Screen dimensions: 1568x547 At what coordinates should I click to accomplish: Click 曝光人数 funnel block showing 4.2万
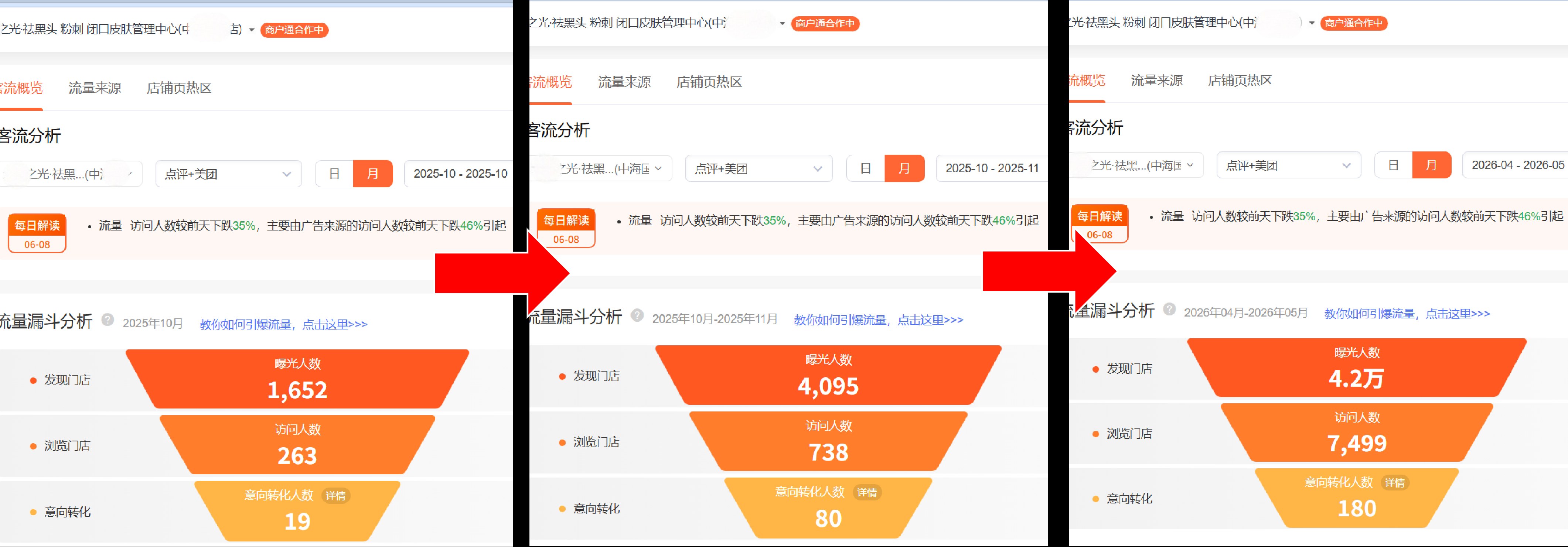click(x=1357, y=367)
